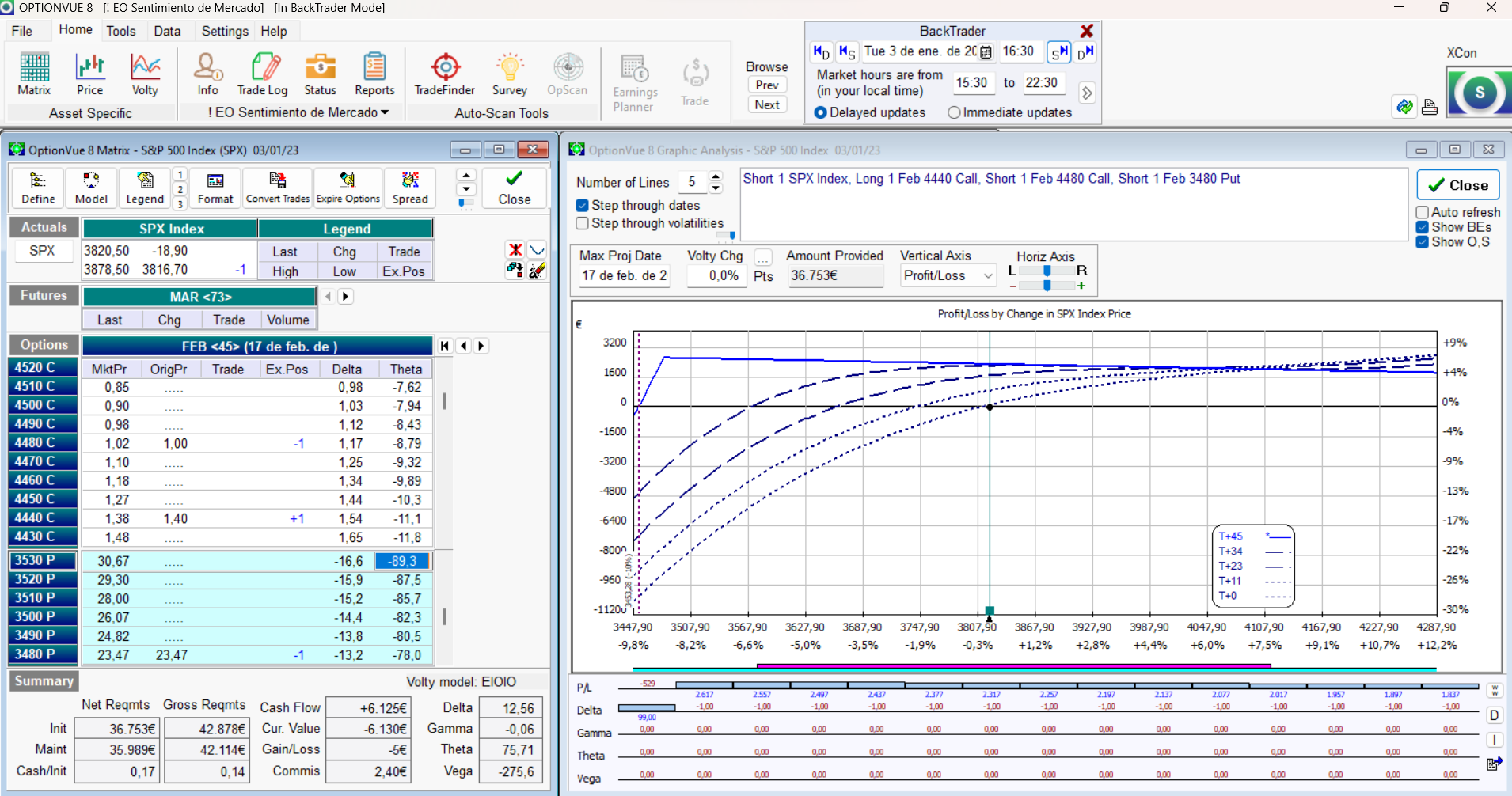Open the Survey lightbulb tool

[509, 74]
